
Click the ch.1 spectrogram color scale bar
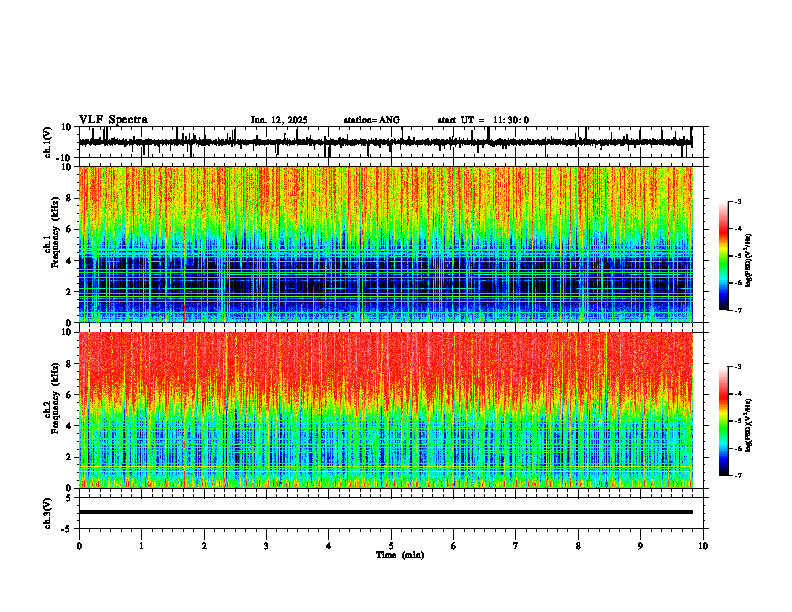[x=724, y=256]
